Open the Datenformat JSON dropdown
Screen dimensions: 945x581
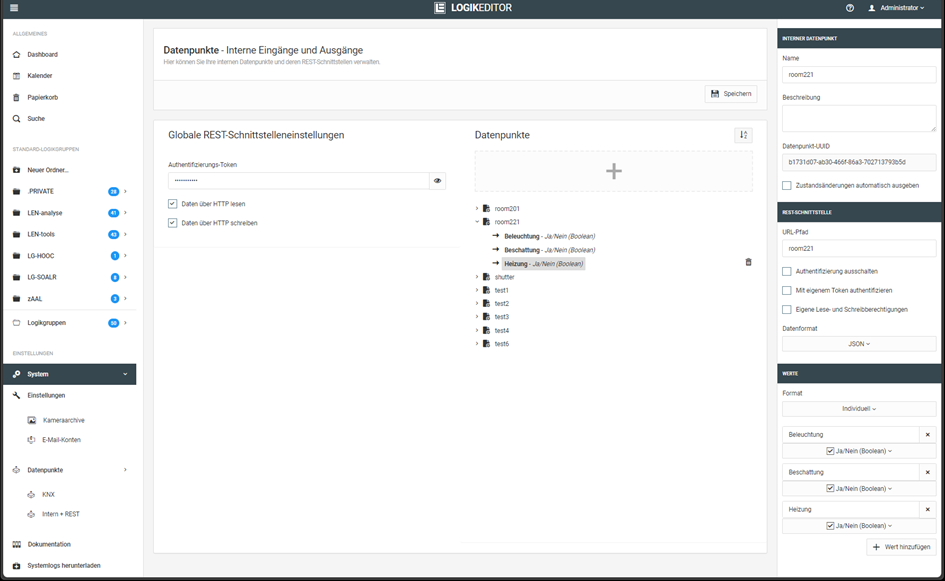click(x=859, y=344)
